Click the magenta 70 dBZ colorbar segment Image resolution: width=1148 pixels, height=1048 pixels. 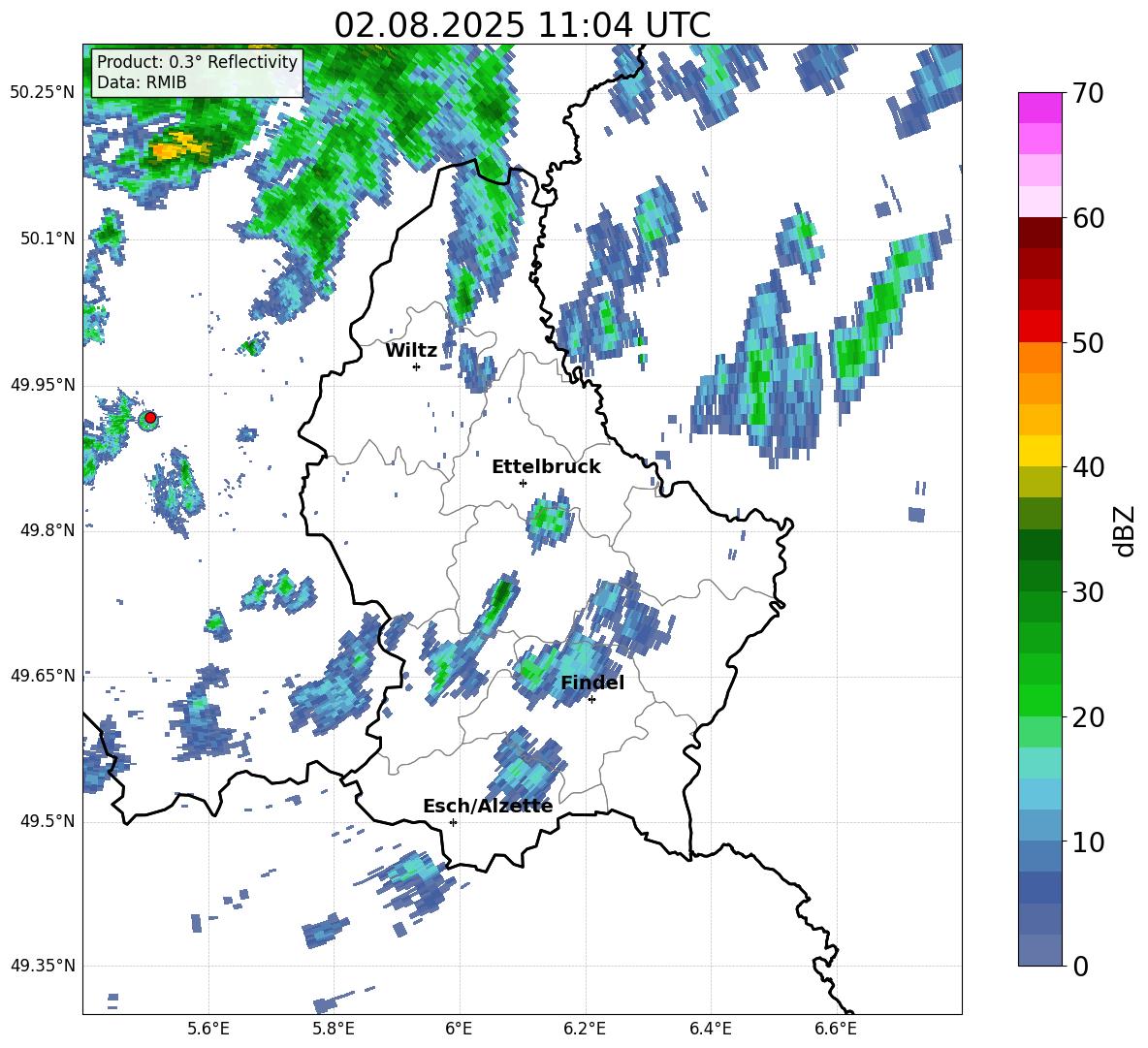pyautogui.click(x=1039, y=109)
